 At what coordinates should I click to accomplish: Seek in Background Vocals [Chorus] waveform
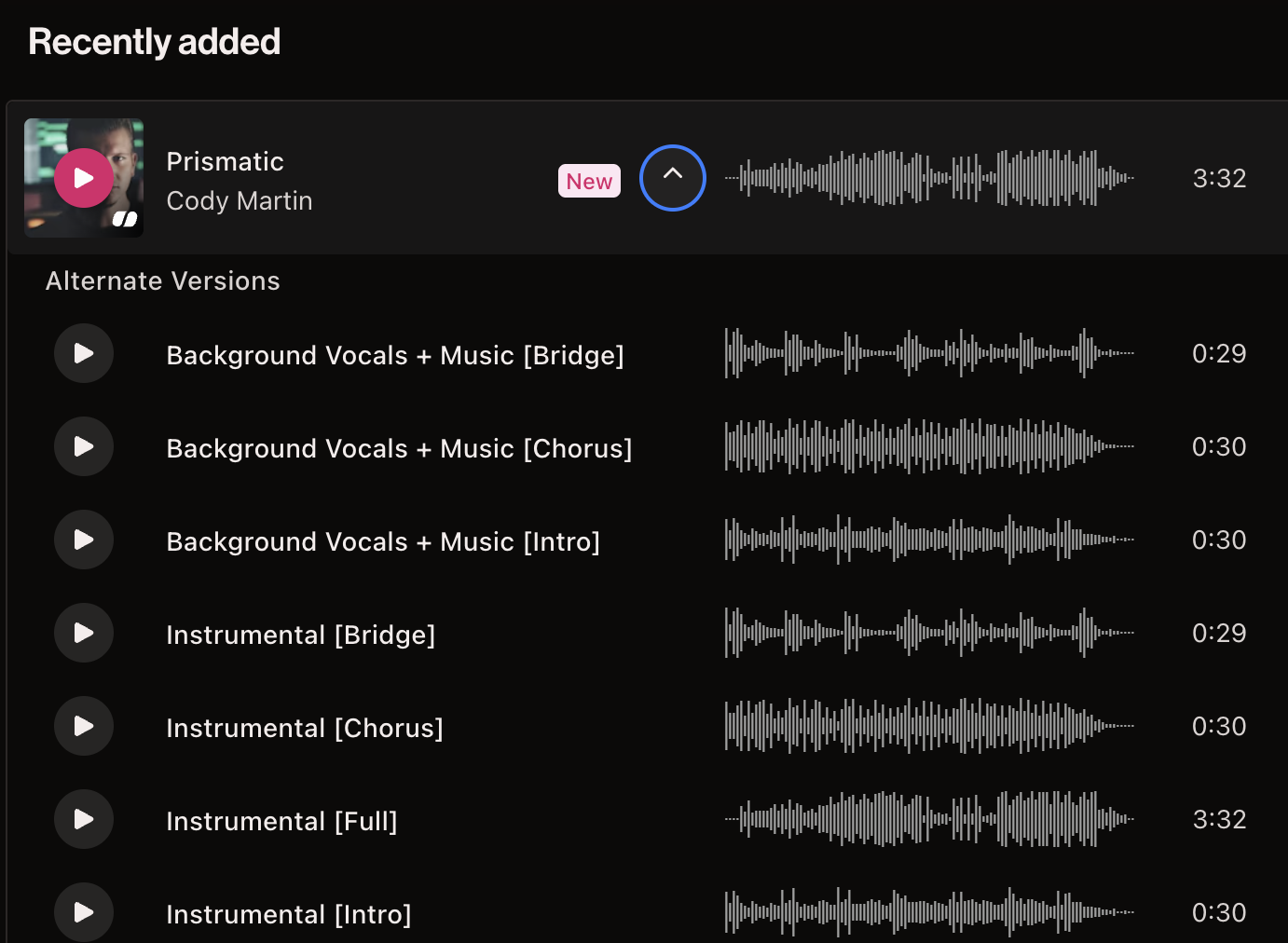click(x=929, y=446)
